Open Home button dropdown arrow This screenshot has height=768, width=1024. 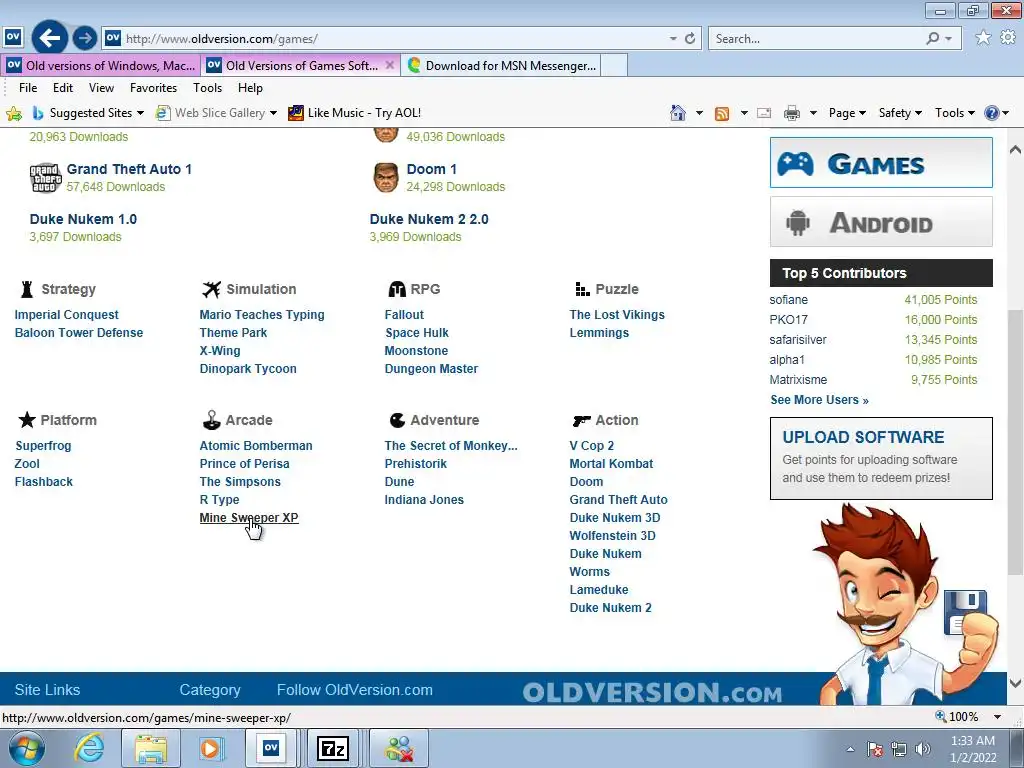699,113
